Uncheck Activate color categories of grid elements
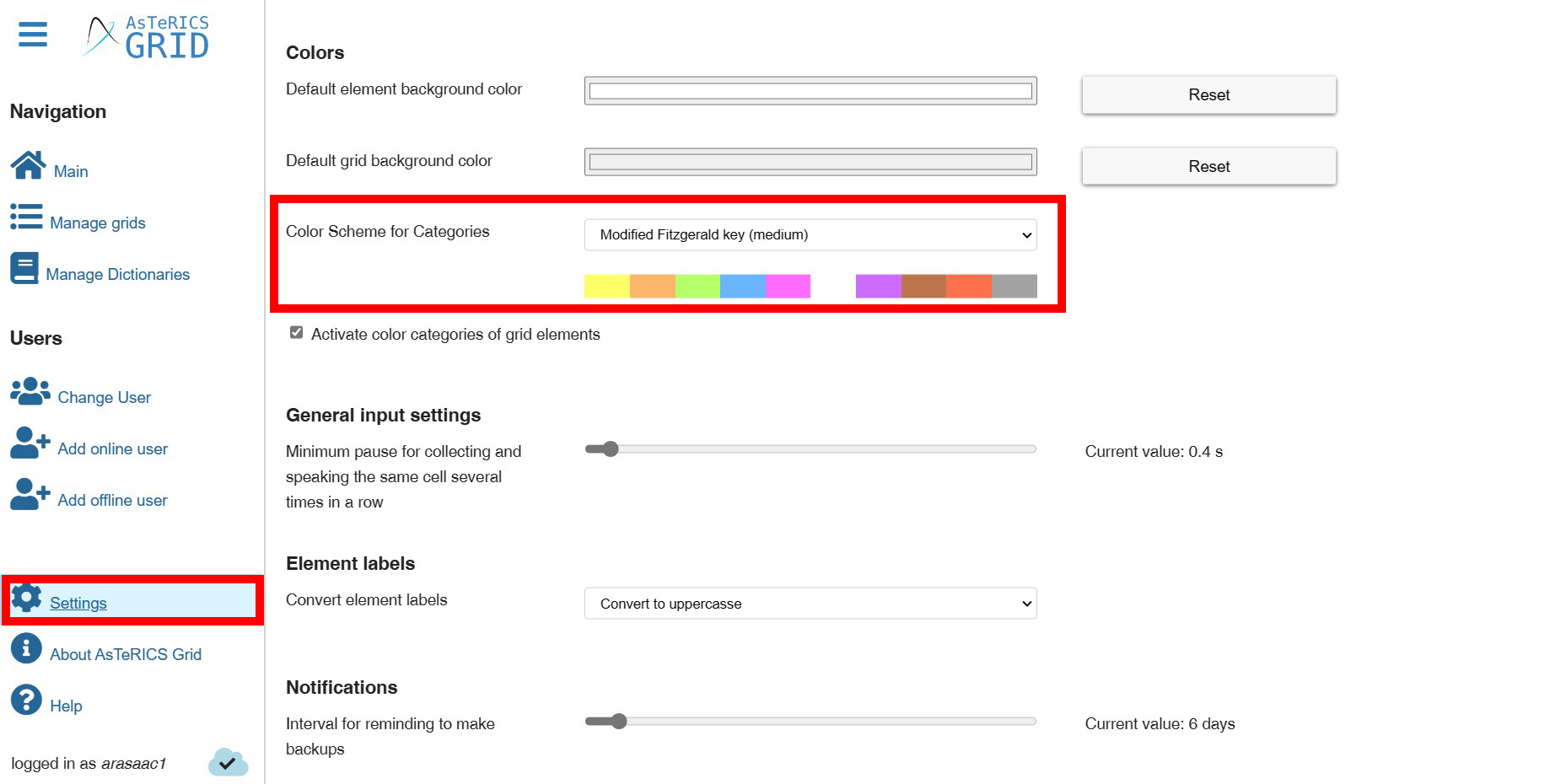Image resolution: width=1561 pixels, height=784 pixels. tap(296, 333)
